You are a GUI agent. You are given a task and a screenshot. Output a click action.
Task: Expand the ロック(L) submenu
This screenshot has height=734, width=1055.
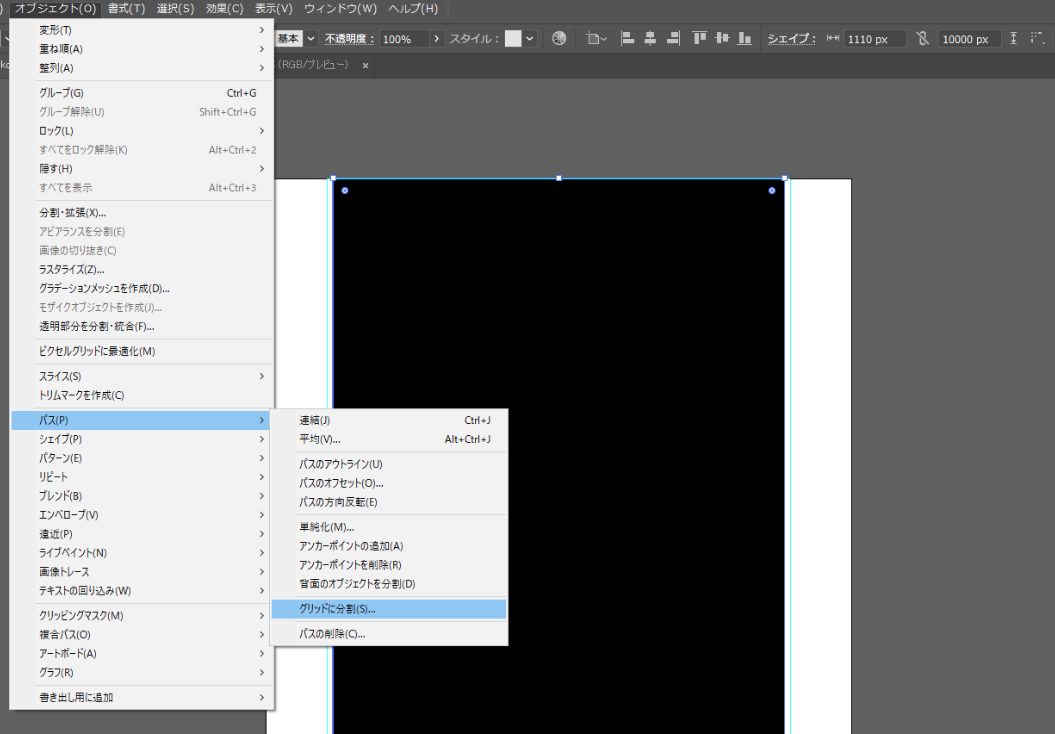pyautogui.click(x=141, y=131)
